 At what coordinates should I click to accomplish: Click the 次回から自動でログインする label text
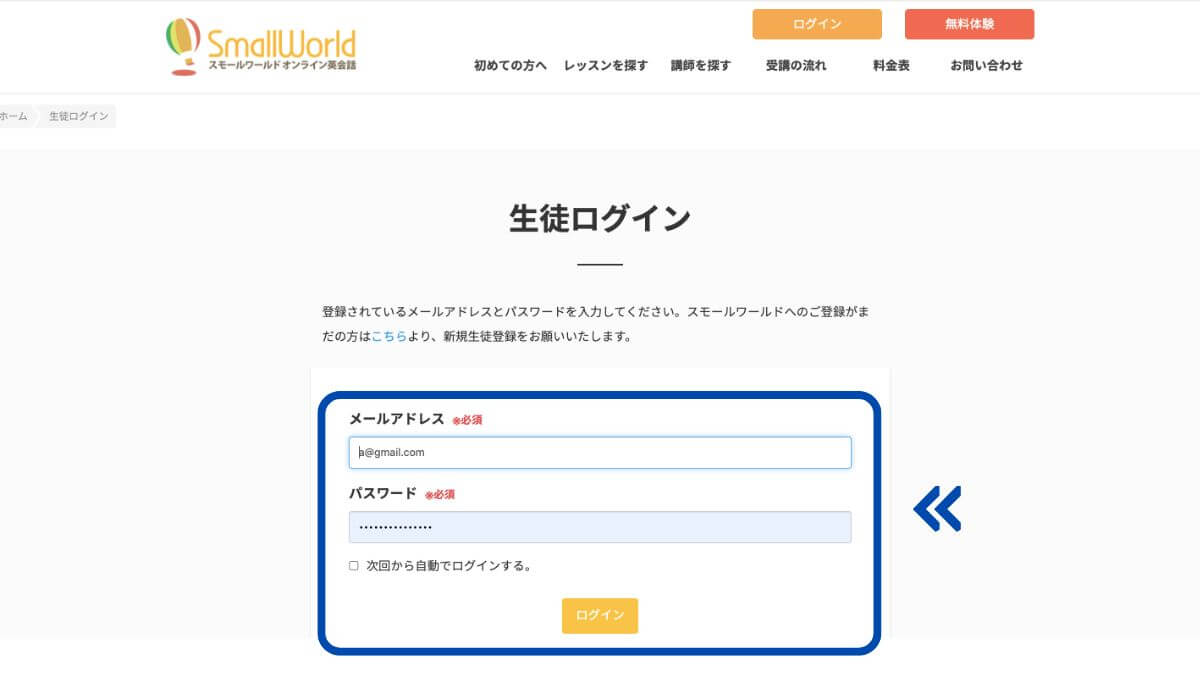449,566
